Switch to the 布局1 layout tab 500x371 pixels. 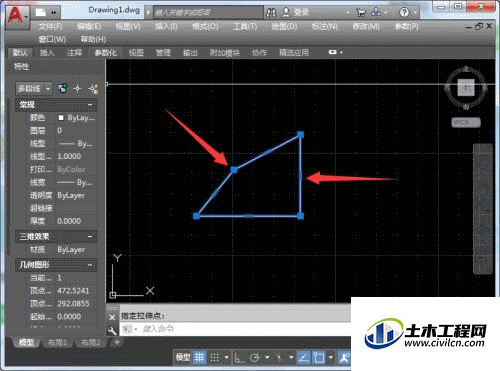click(57, 342)
